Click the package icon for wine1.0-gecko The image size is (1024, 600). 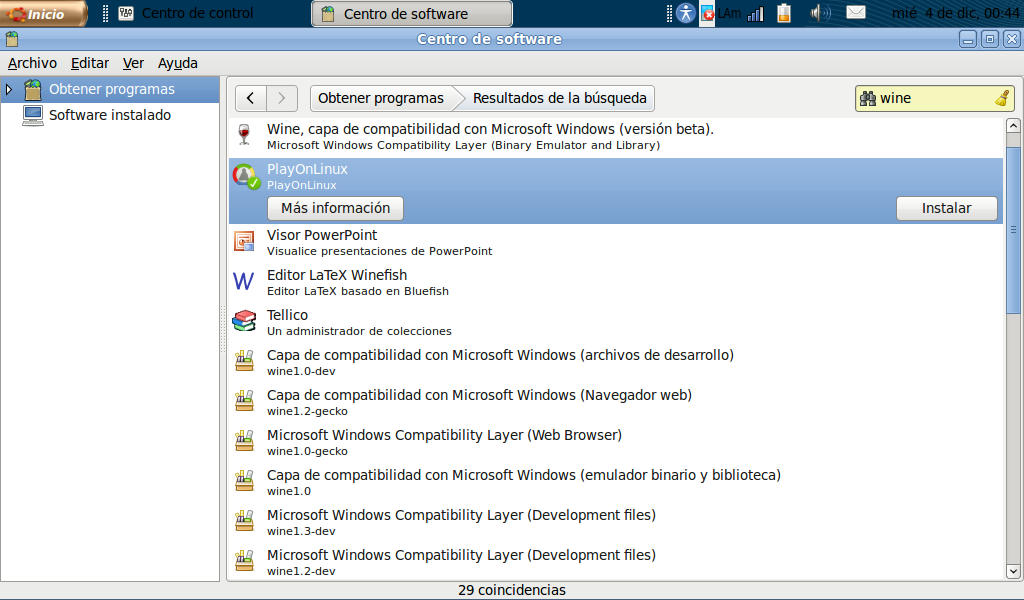[244, 440]
